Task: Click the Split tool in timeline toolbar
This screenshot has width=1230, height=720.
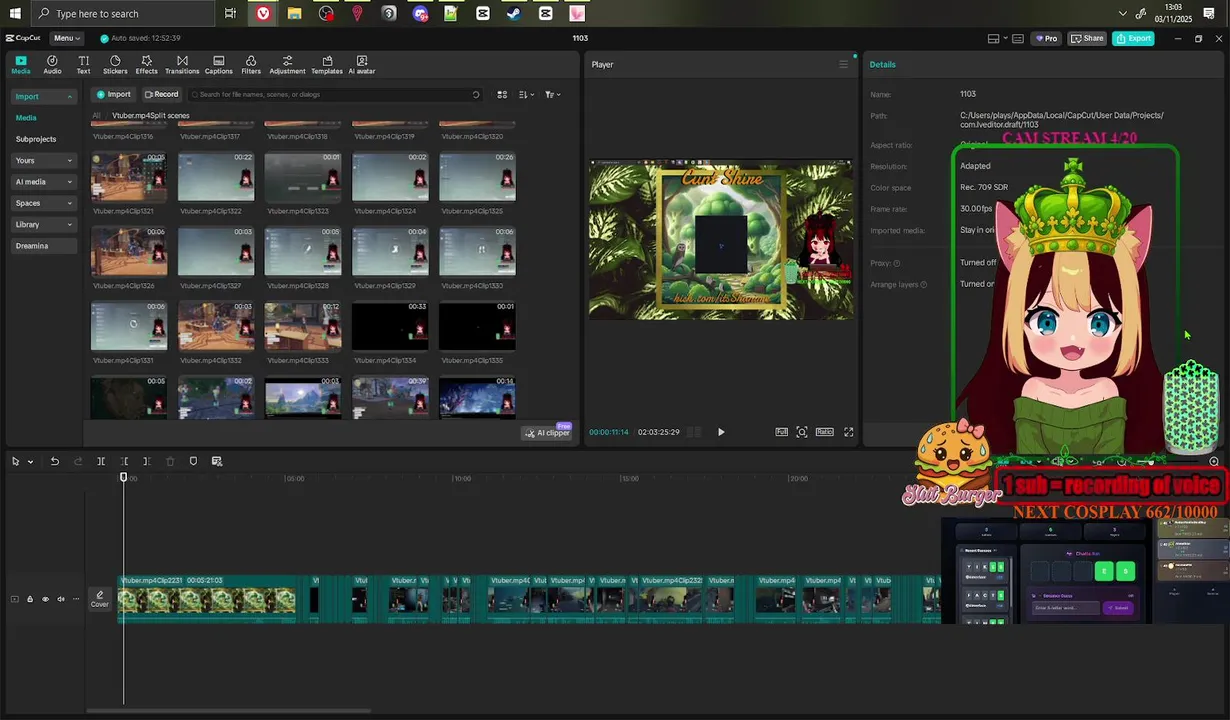Action: tap(101, 461)
